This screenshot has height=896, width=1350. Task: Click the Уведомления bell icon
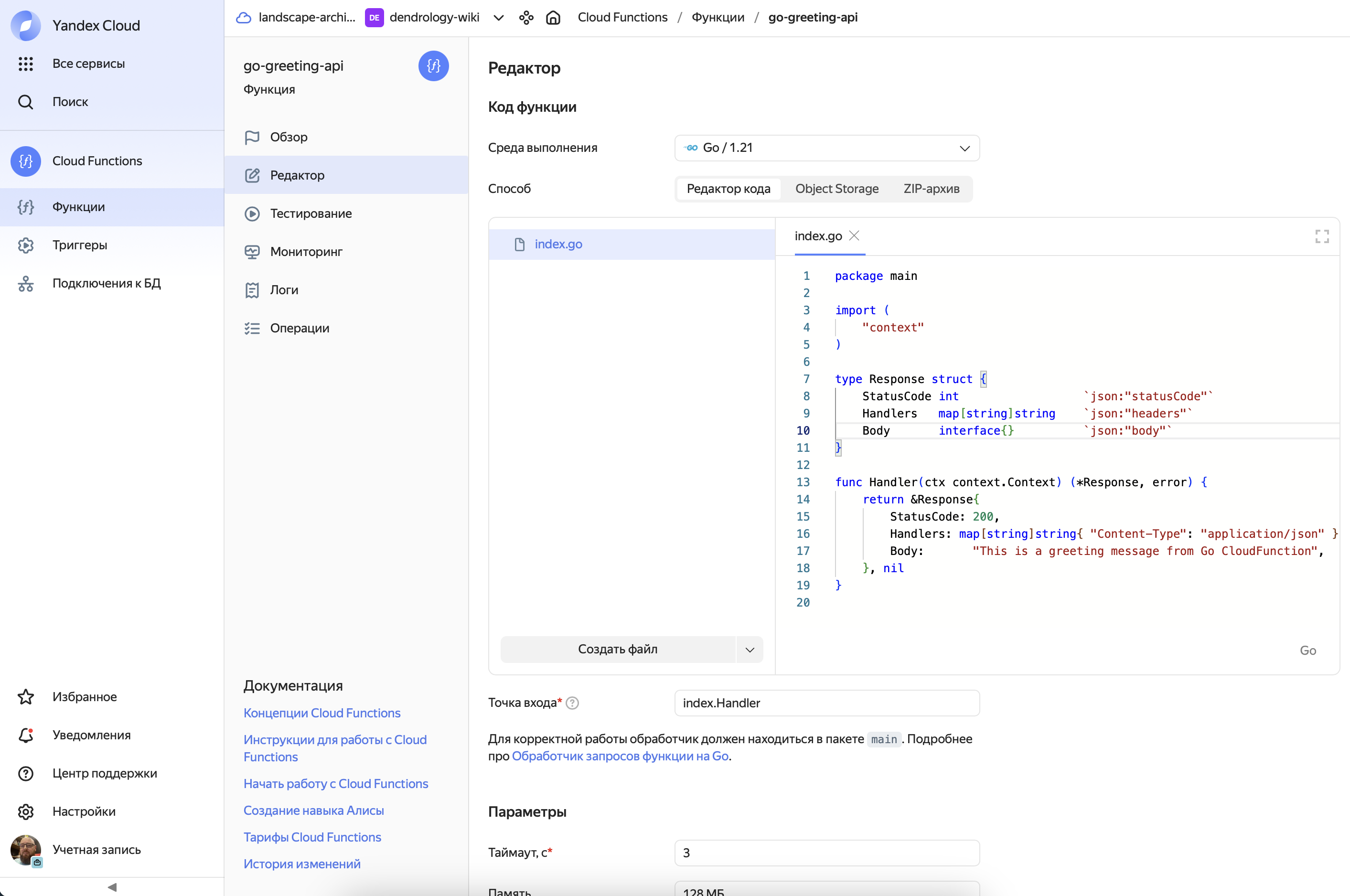pos(26,735)
